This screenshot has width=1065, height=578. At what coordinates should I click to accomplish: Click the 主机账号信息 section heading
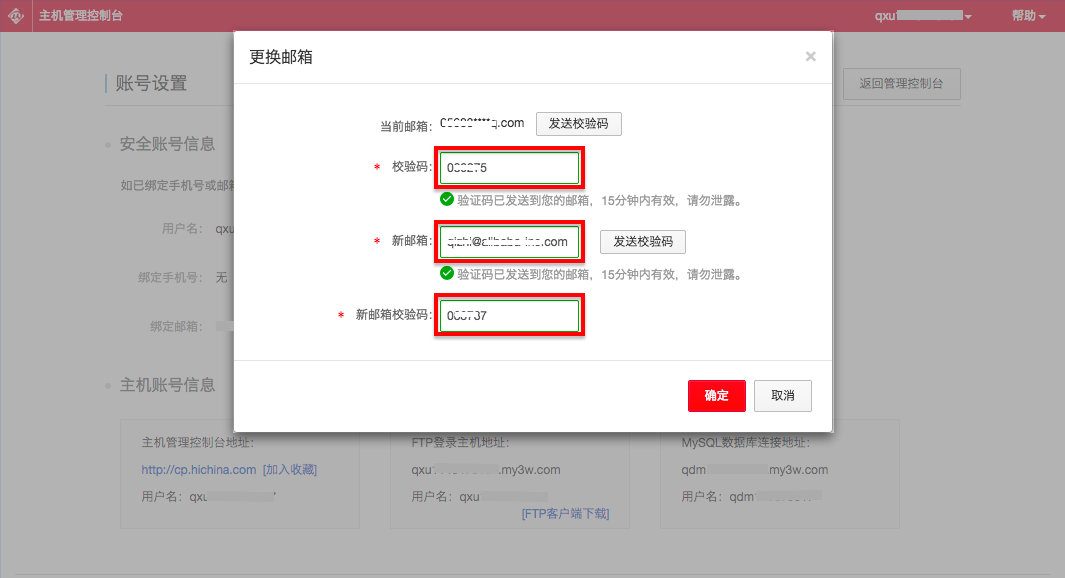click(x=167, y=385)
